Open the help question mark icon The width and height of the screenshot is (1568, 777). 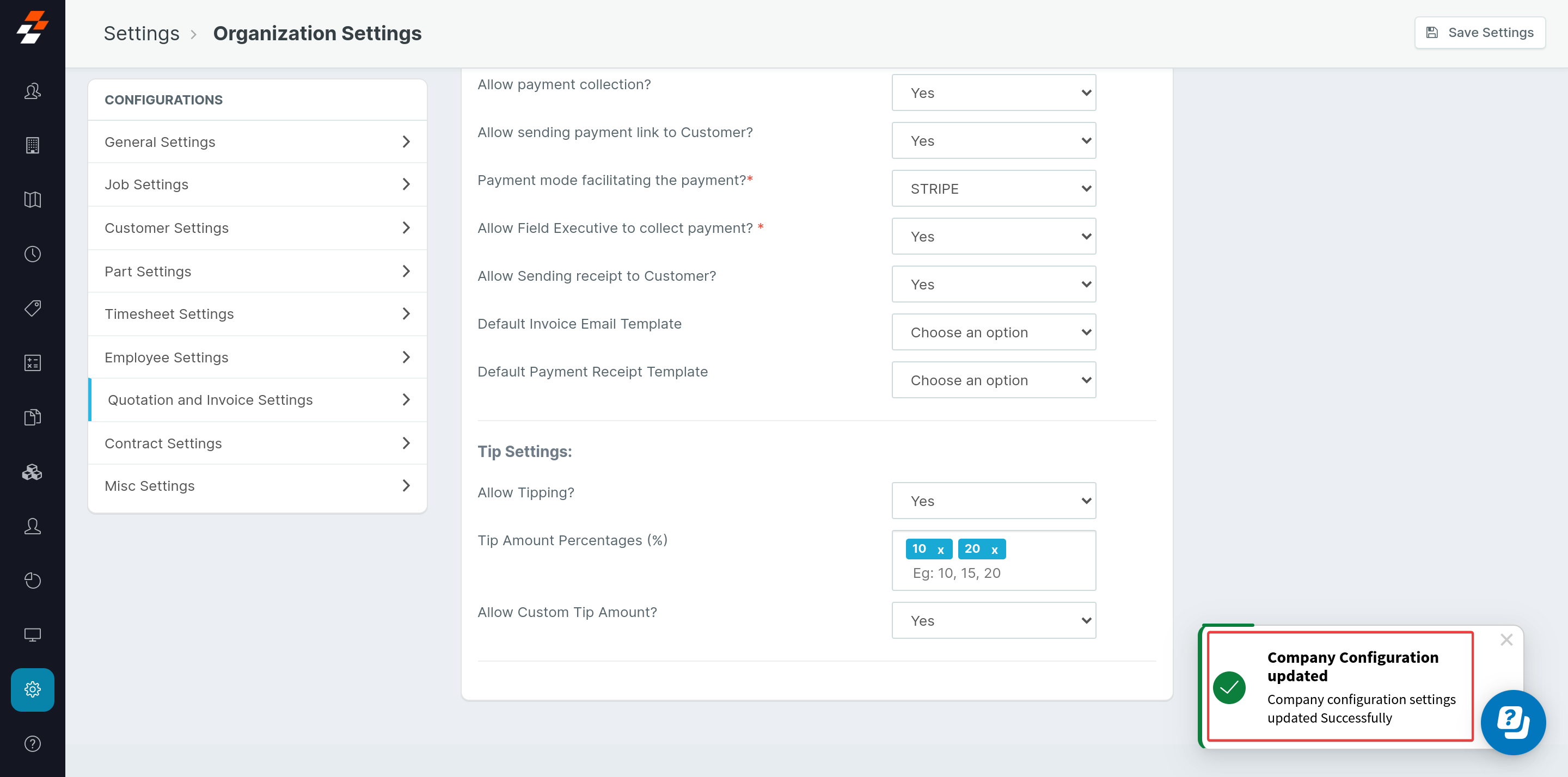click(32, 743)
